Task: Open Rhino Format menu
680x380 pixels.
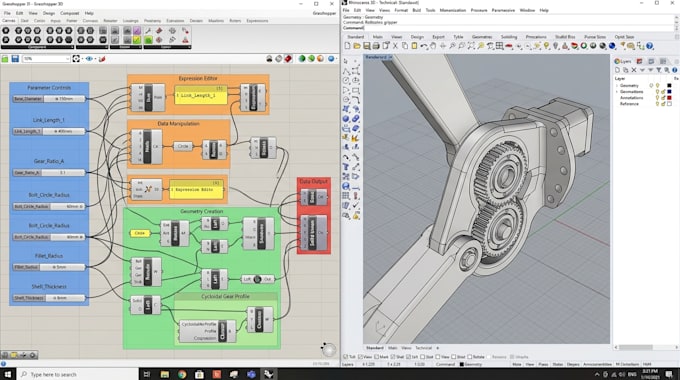Action: [401, 10]
